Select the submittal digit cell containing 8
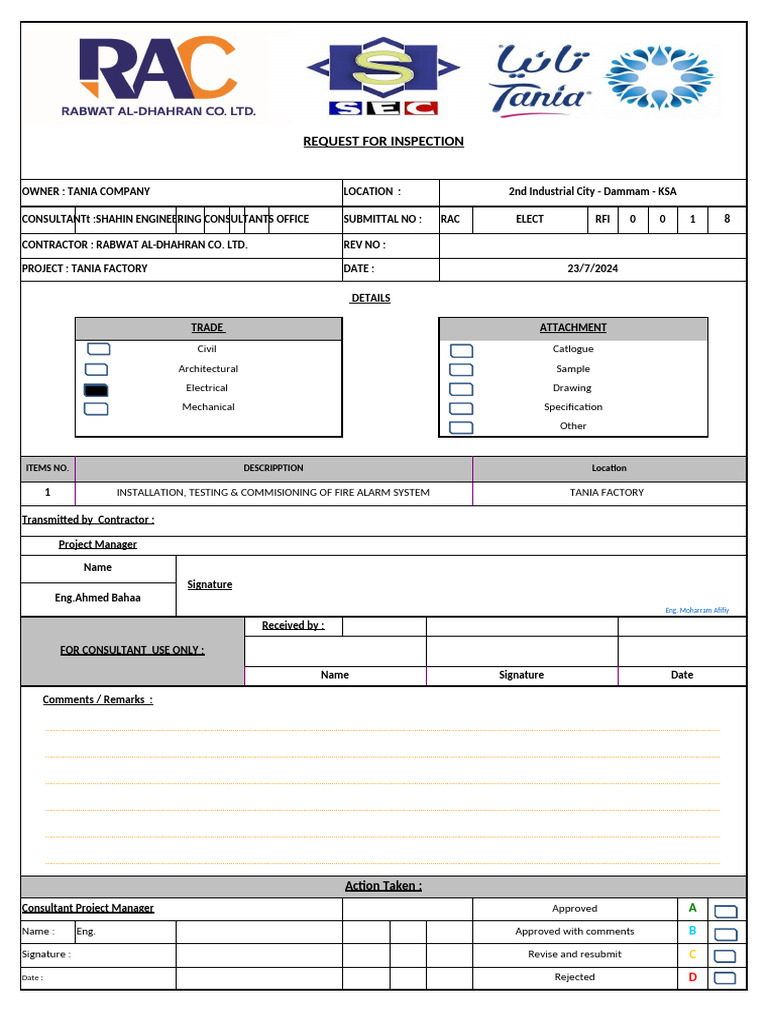The image size is (768, 1024). pos(727,219)
